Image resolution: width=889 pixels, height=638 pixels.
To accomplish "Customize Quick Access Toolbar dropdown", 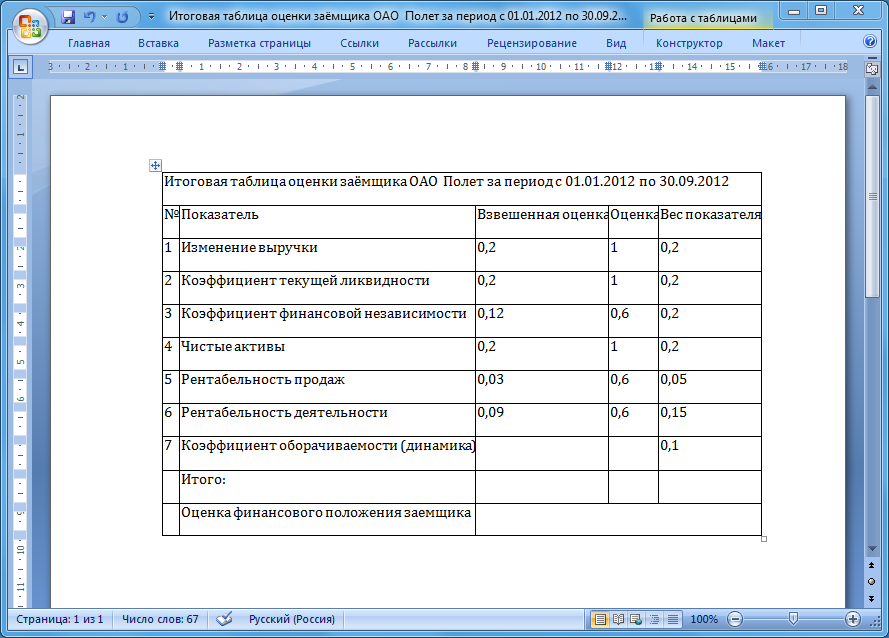I will [151, 16].
